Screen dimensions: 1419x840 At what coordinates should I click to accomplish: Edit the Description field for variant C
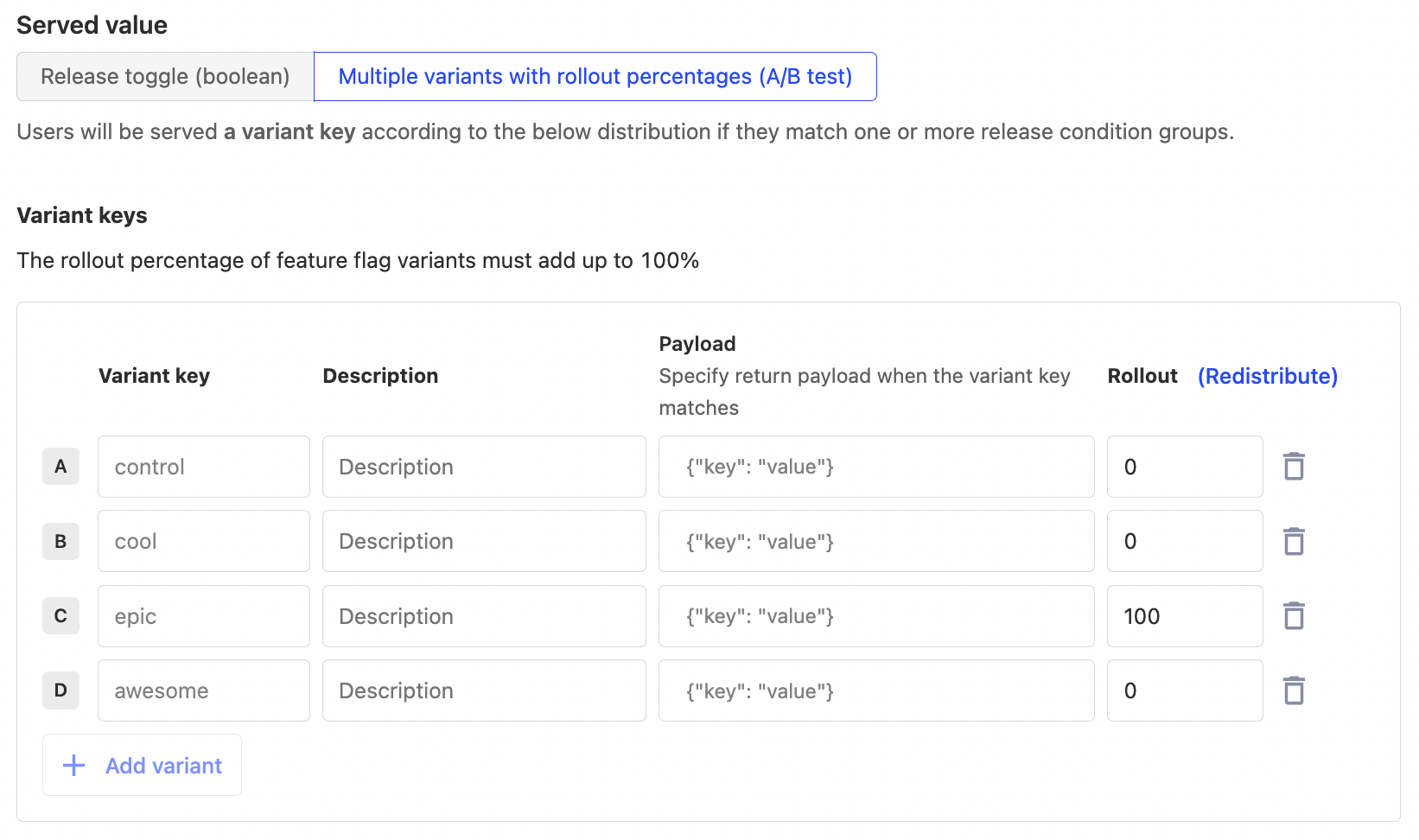point(484,616)
